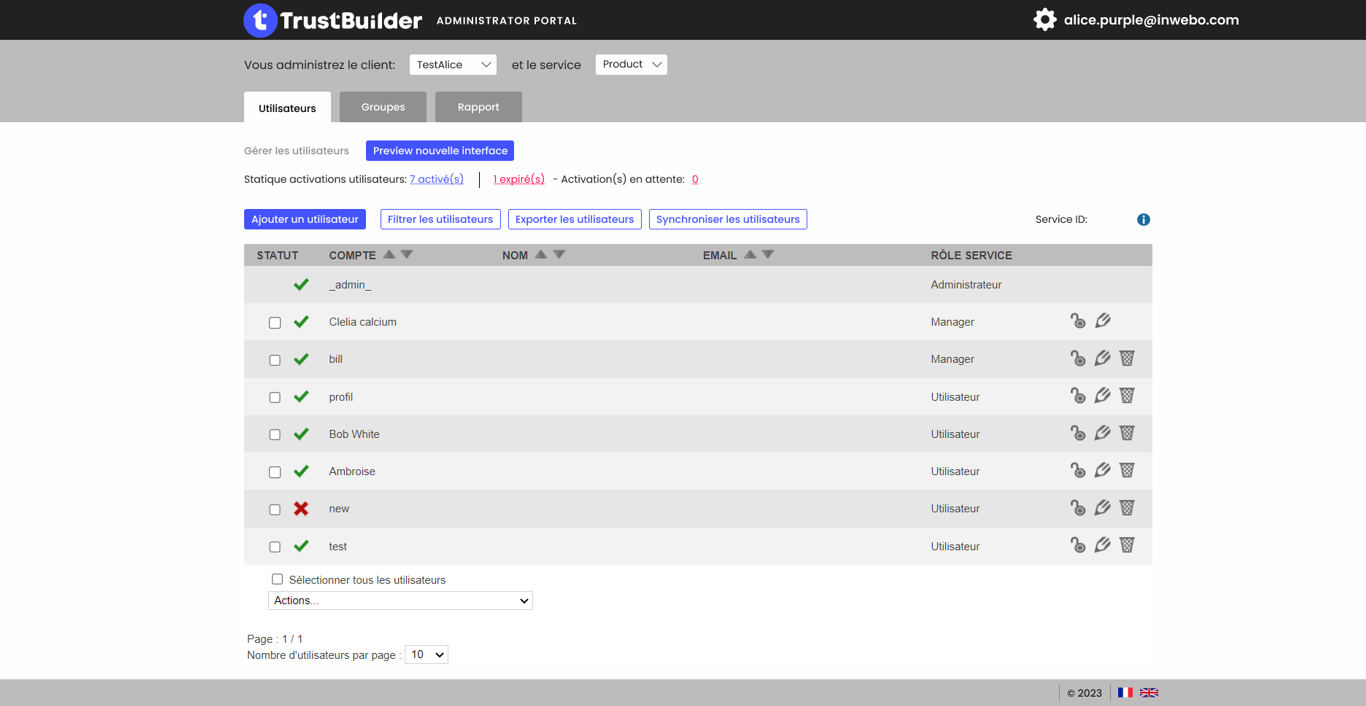The image size is (1366, 706).
Task: Click the settings gear beside alice.purple@inwebo.com
Action: (1045, 19)
